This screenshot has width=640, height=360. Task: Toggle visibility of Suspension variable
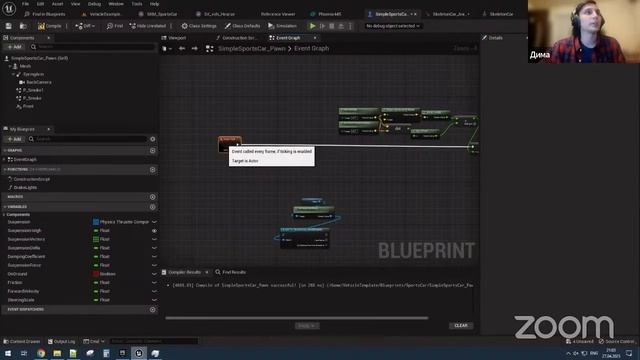pos(154,222)
